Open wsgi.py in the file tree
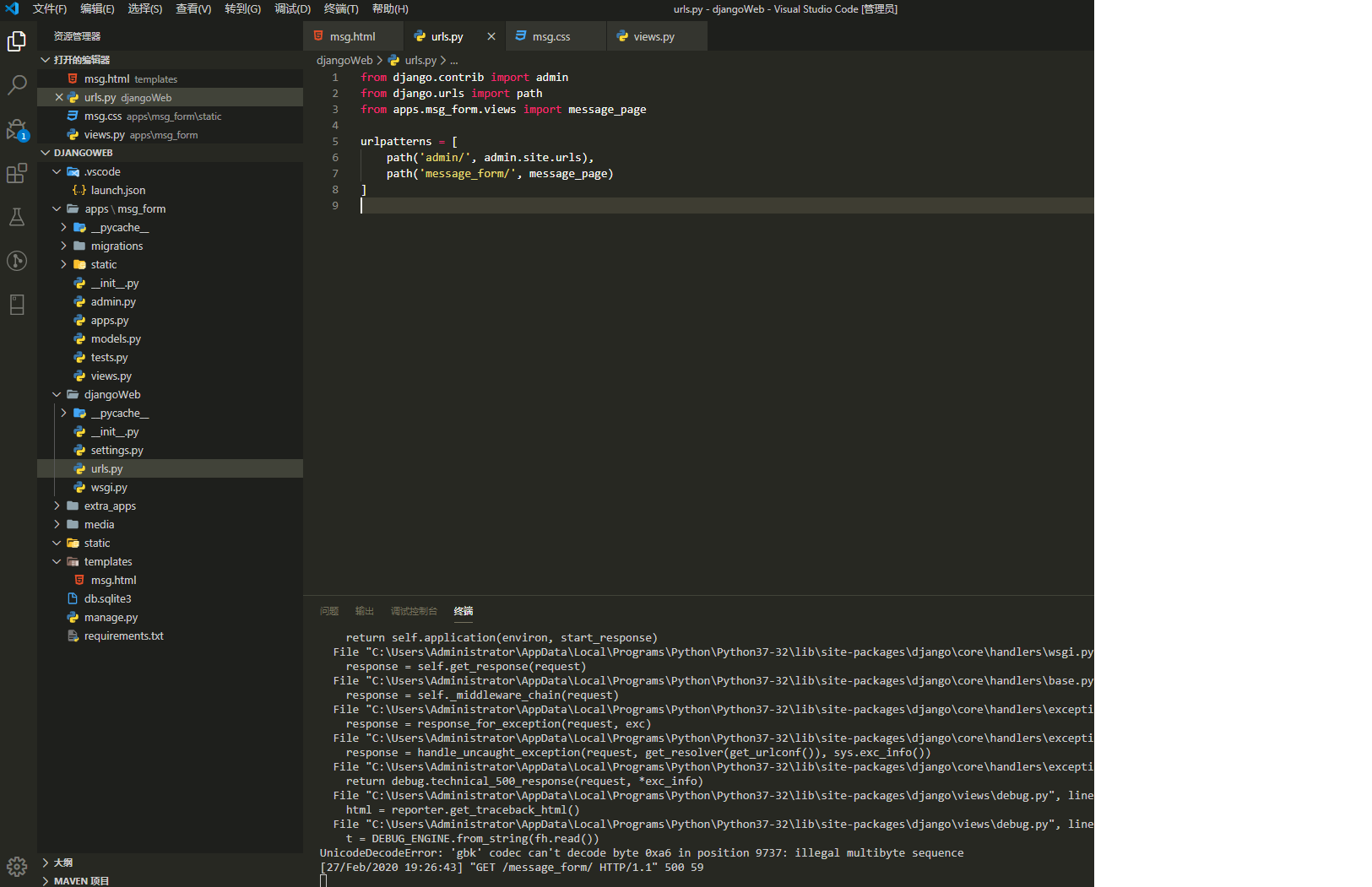Viewport: 1372px width, 887px height. [x=170, y=487]
